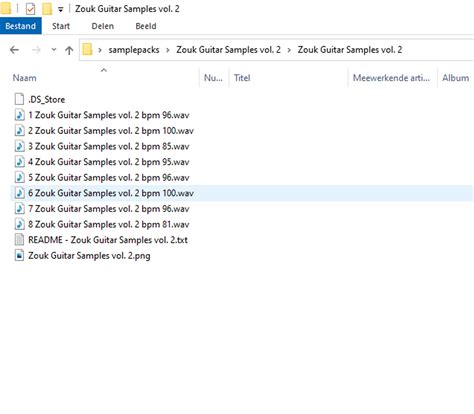
Task: Sort by the Nu... column header
Action: pyautogui.click(x=213, y=78)
